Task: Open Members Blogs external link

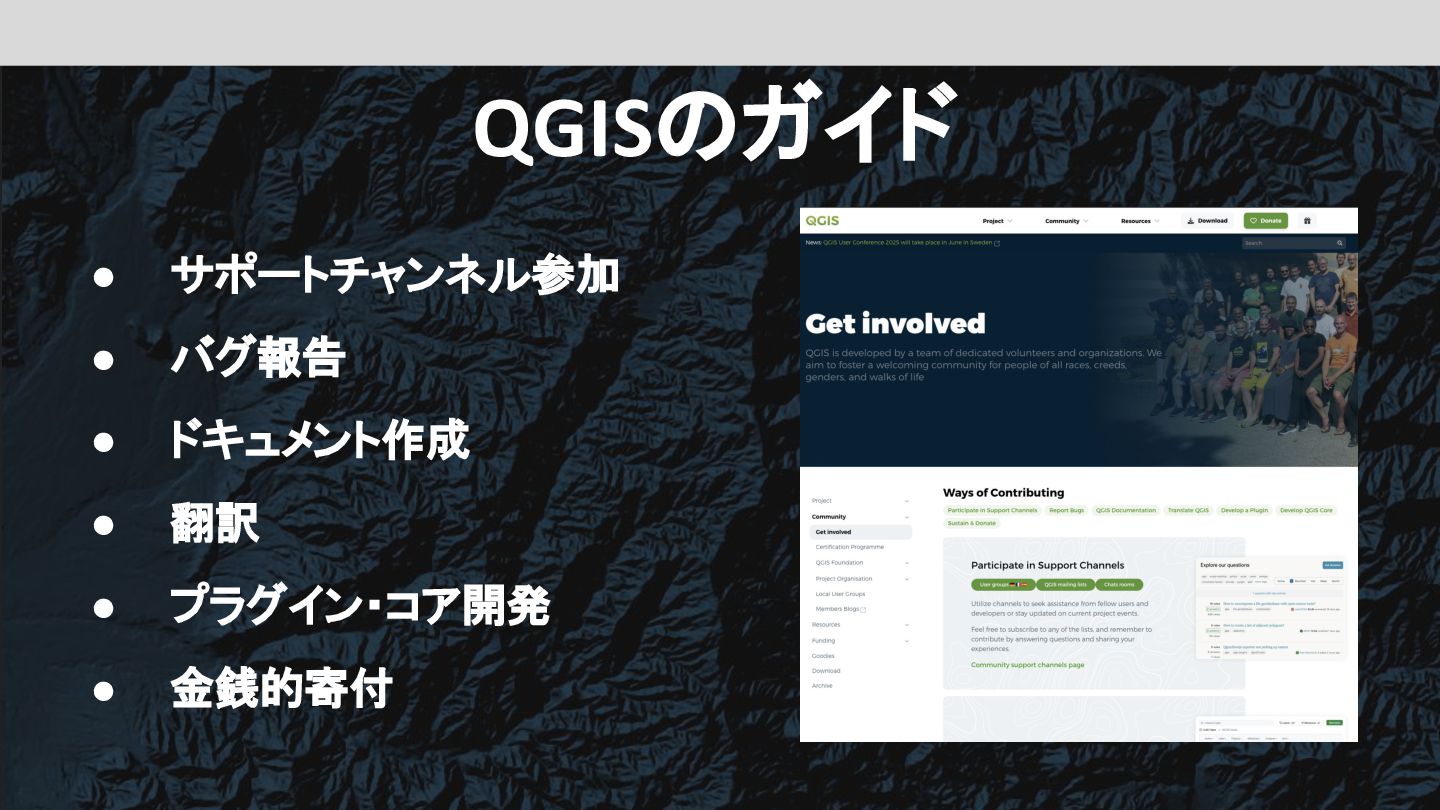Action: point(840,609)
